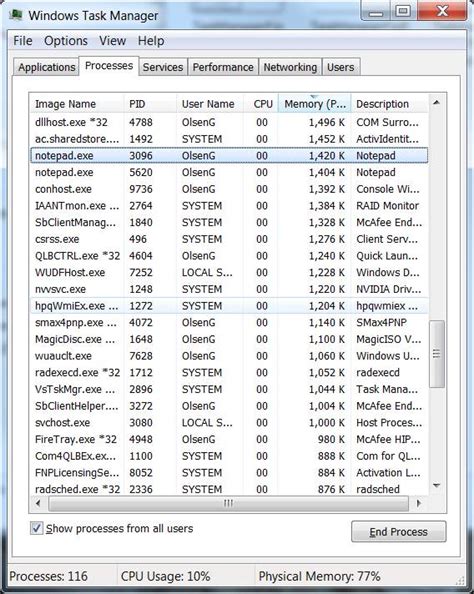The width and height of the screenshot is (474, 594).
Task: Select the SbClientHelper process row
Action: point(229,406)
